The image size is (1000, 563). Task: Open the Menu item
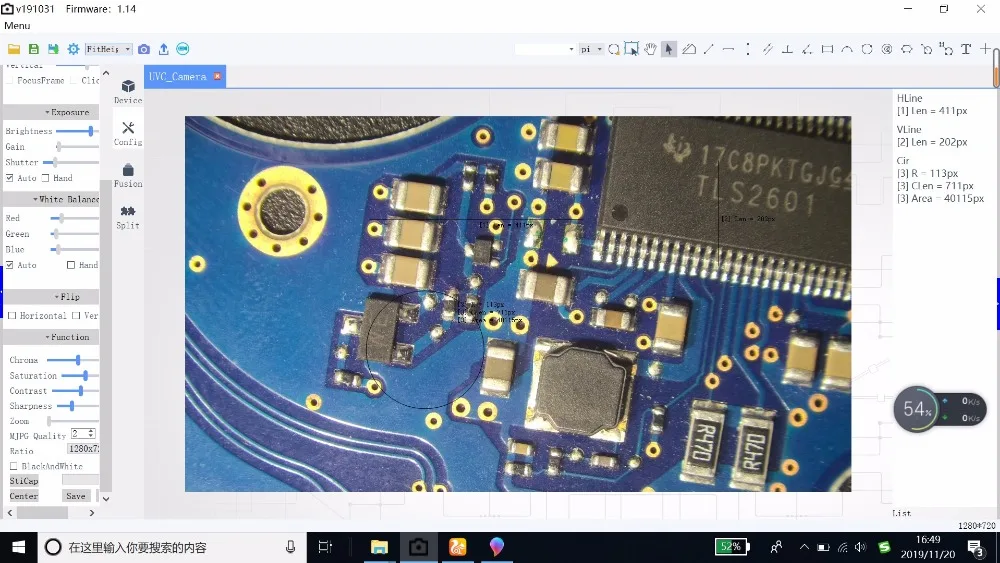(x=17, y=26)
